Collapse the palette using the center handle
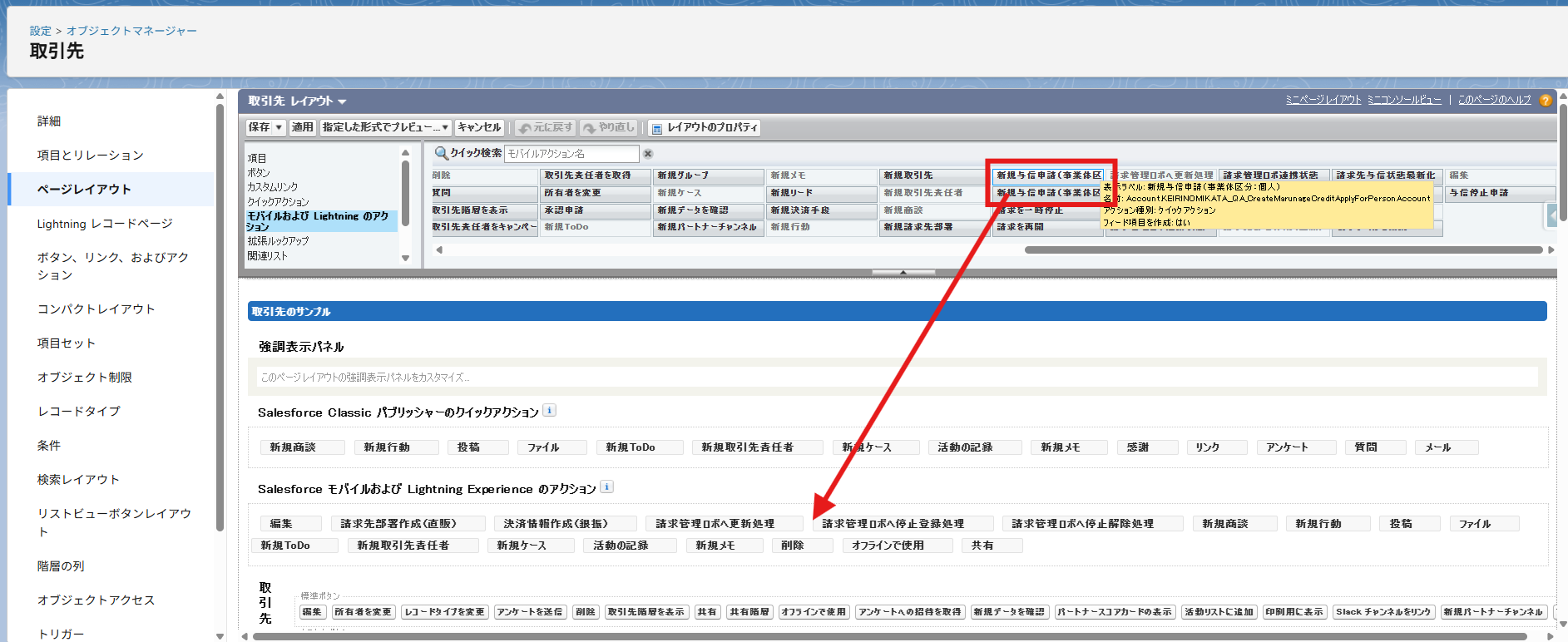 point(903,272)
